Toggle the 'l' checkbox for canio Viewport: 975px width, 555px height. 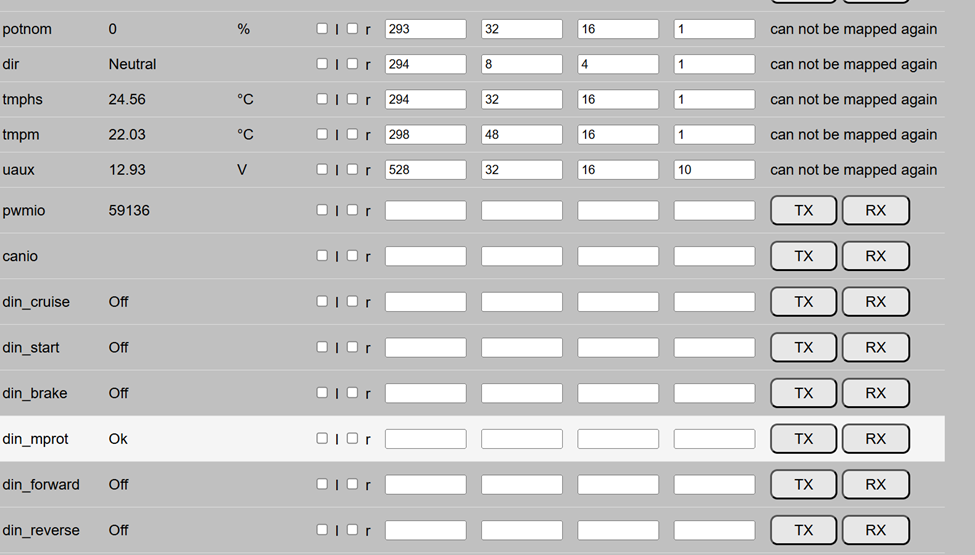(x=322, y=256)
